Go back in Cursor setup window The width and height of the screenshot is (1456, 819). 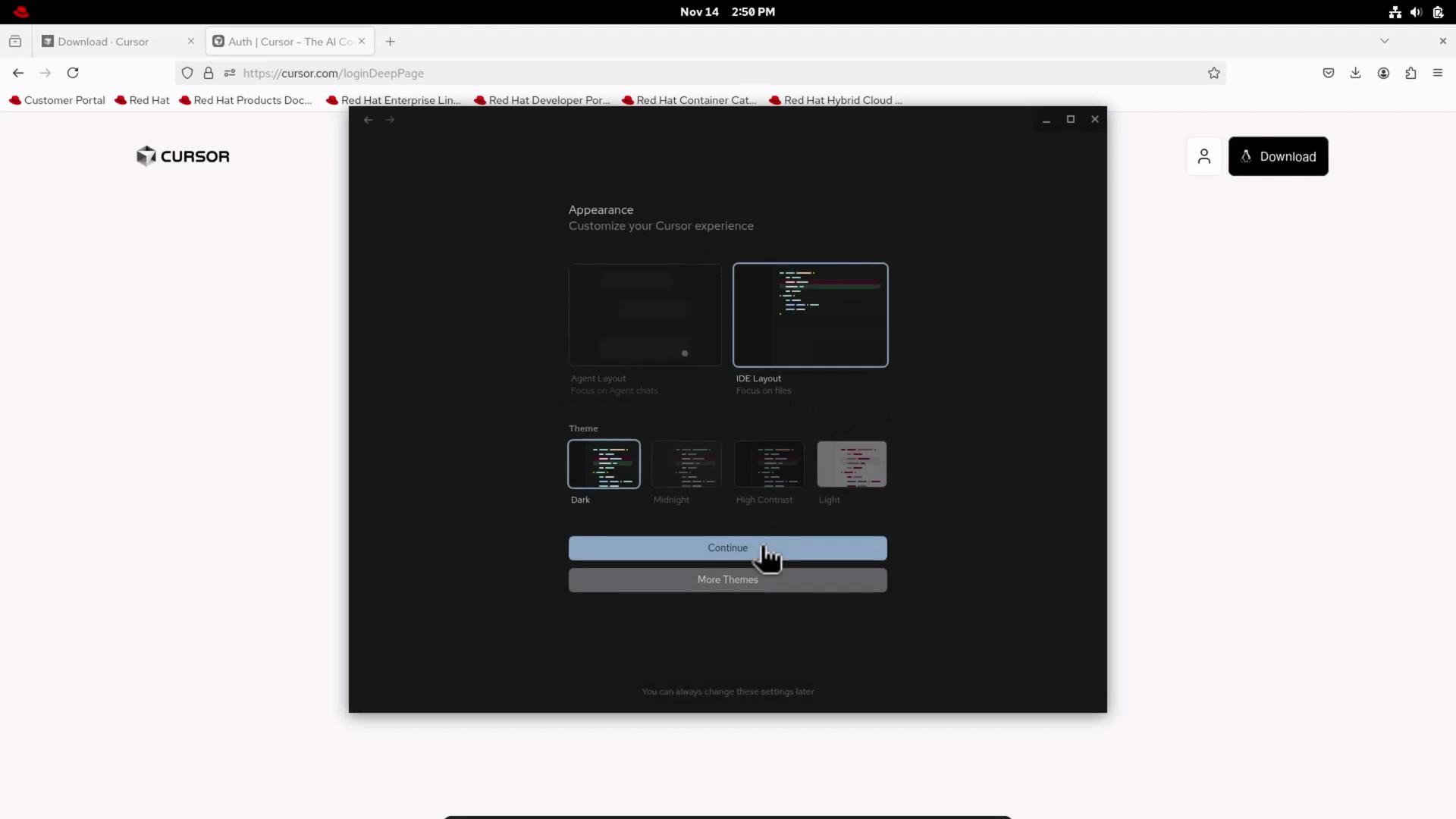click(368, 120)
